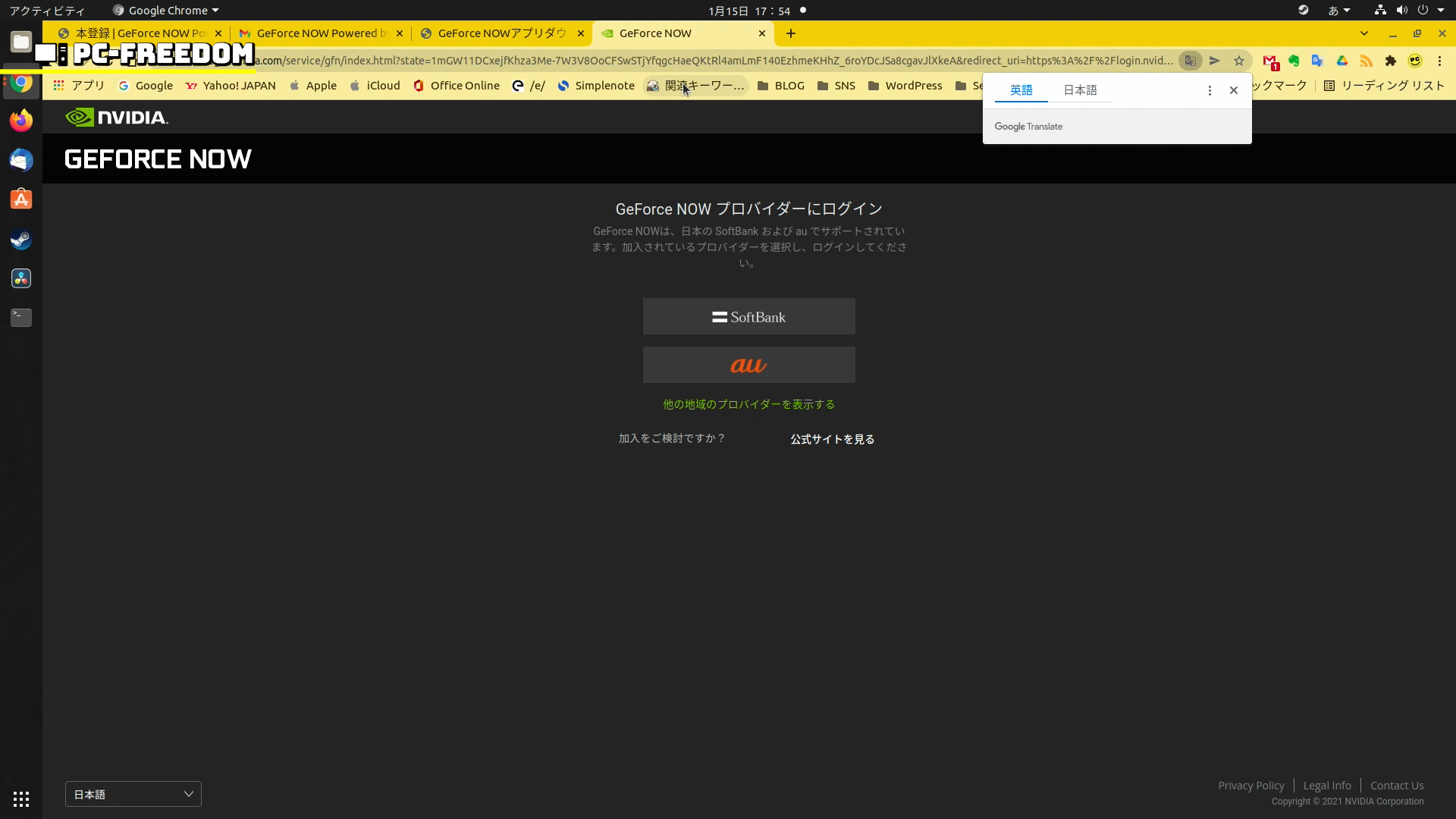Click the translate page icon in address bar

coord(1191,61)
